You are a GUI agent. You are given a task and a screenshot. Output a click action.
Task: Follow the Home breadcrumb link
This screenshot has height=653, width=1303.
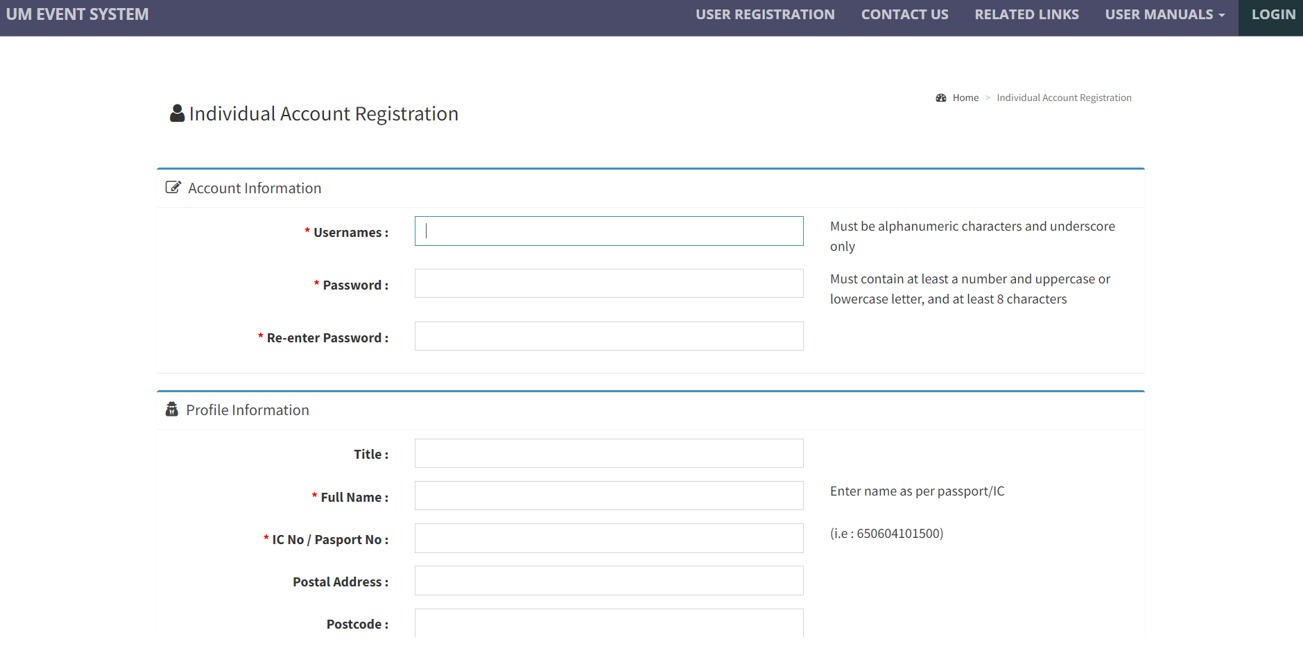(965, 98)
